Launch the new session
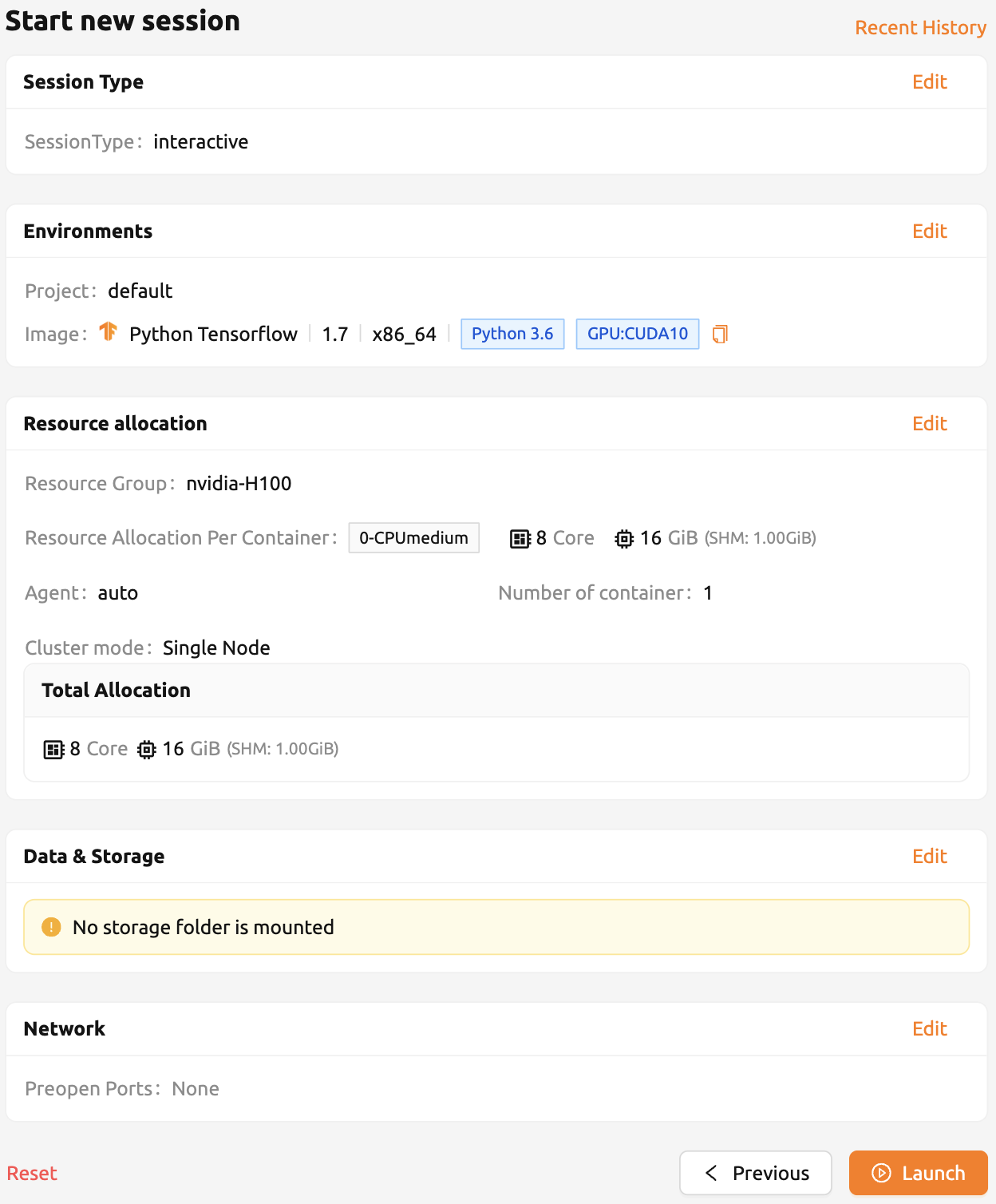The image size is (996, 1204). coord(919,1173)
